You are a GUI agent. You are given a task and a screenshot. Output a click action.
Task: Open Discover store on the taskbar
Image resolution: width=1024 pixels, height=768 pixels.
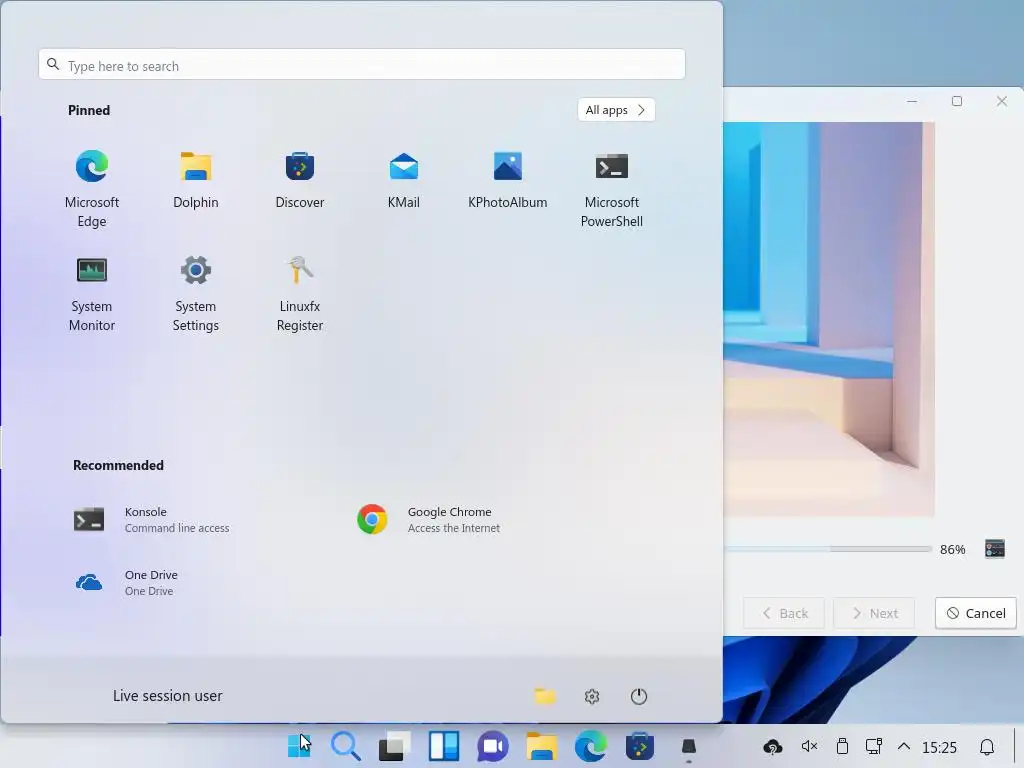[639, 746]
